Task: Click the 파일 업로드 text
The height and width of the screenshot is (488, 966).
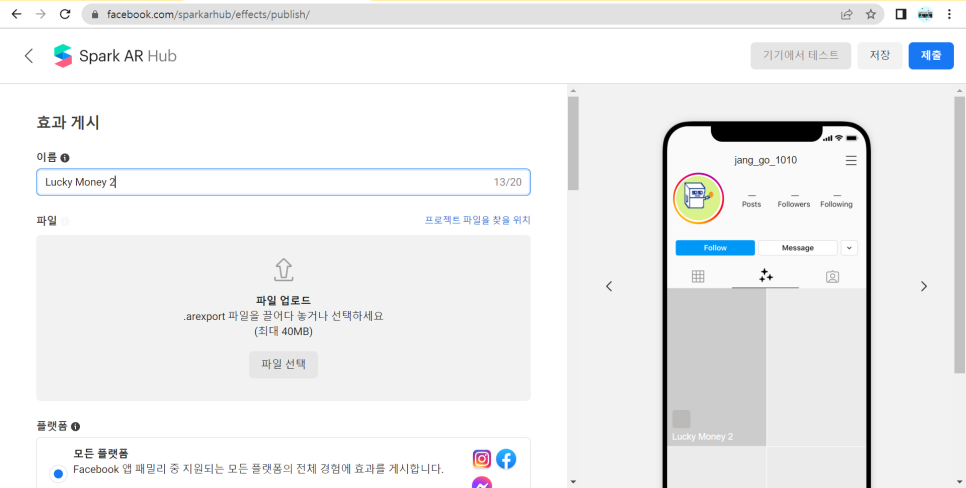Action: 283,301
